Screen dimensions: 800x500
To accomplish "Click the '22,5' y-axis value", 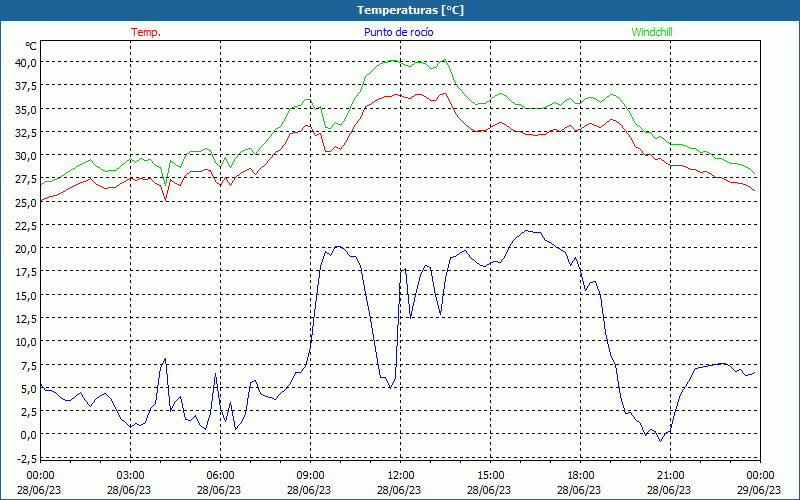I will coord(27,226).
